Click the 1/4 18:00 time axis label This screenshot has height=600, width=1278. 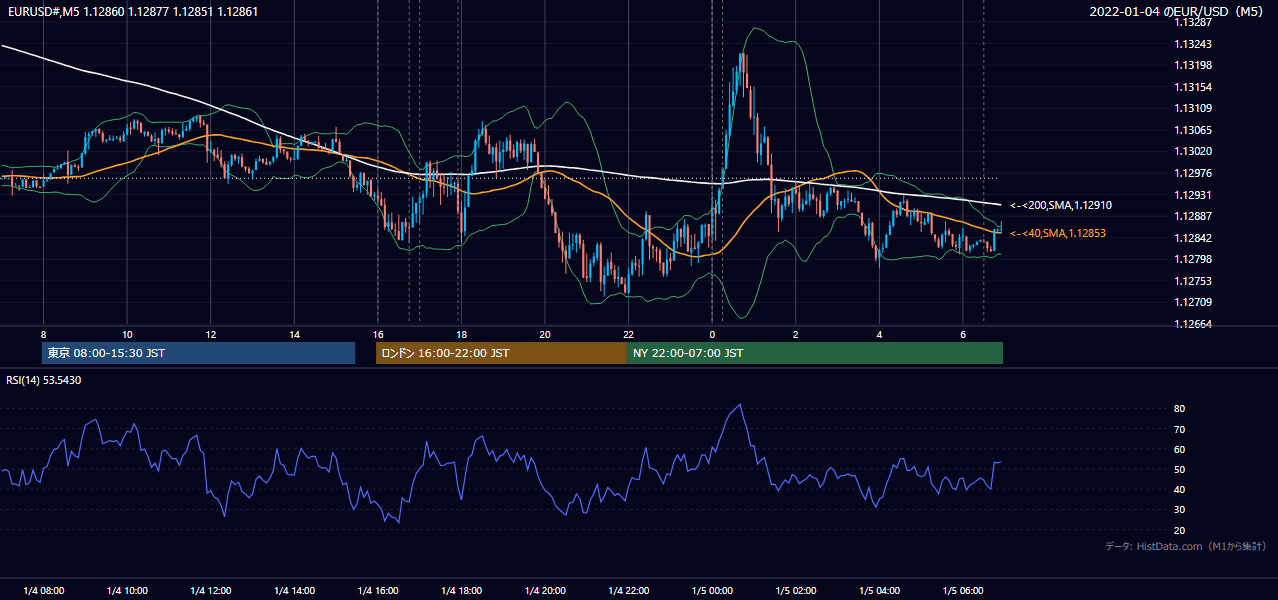(461, 590)
